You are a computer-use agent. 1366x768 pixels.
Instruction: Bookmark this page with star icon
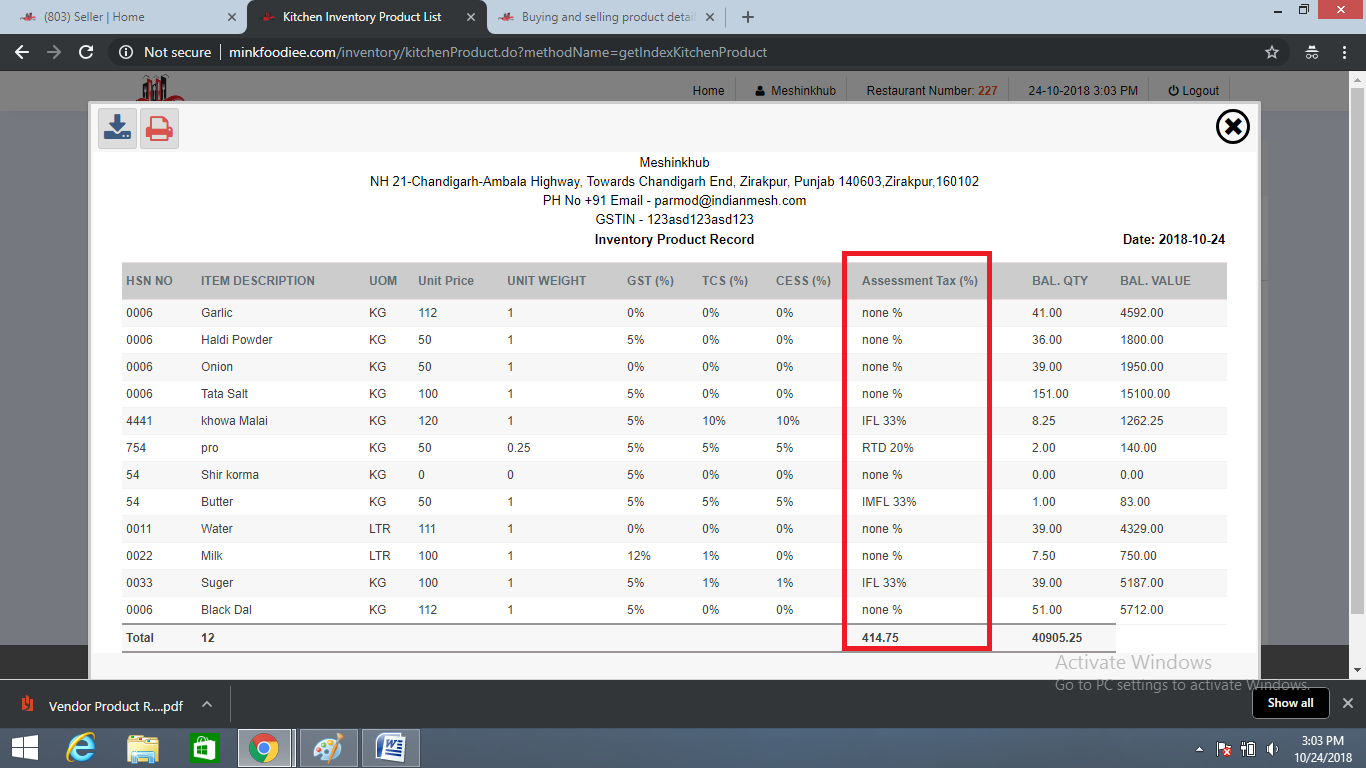(x=1272, y=52)
